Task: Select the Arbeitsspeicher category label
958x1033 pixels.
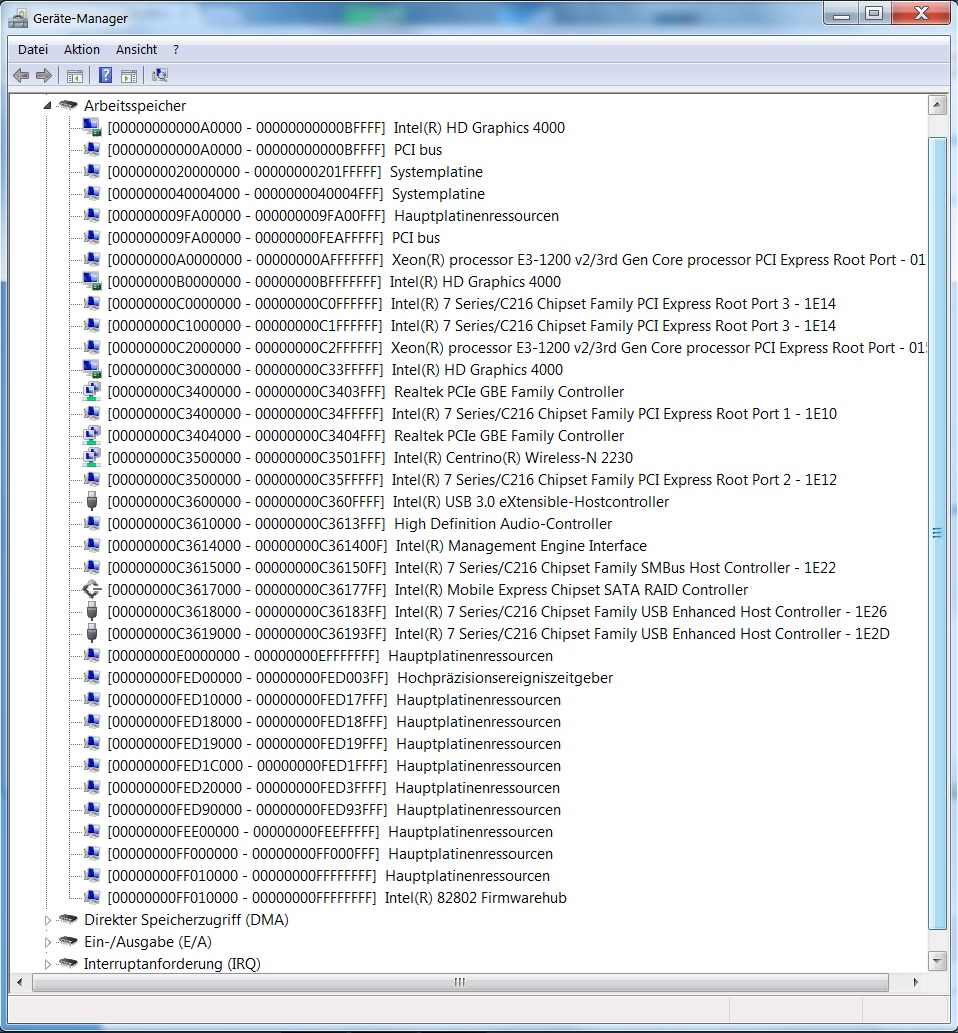Action: [135, 105]
